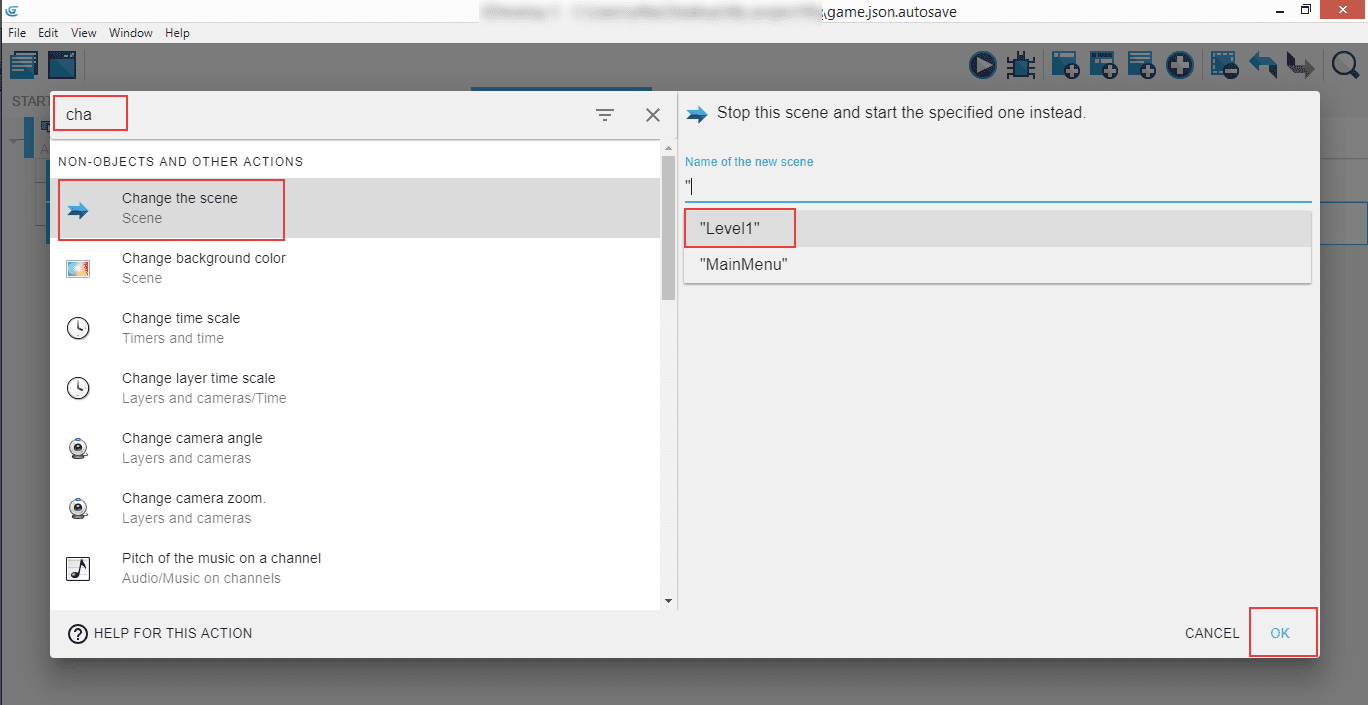Click the debugger bug icon
The width and height of the screenshot is (1368, 705).
(x=1020, y=66)
